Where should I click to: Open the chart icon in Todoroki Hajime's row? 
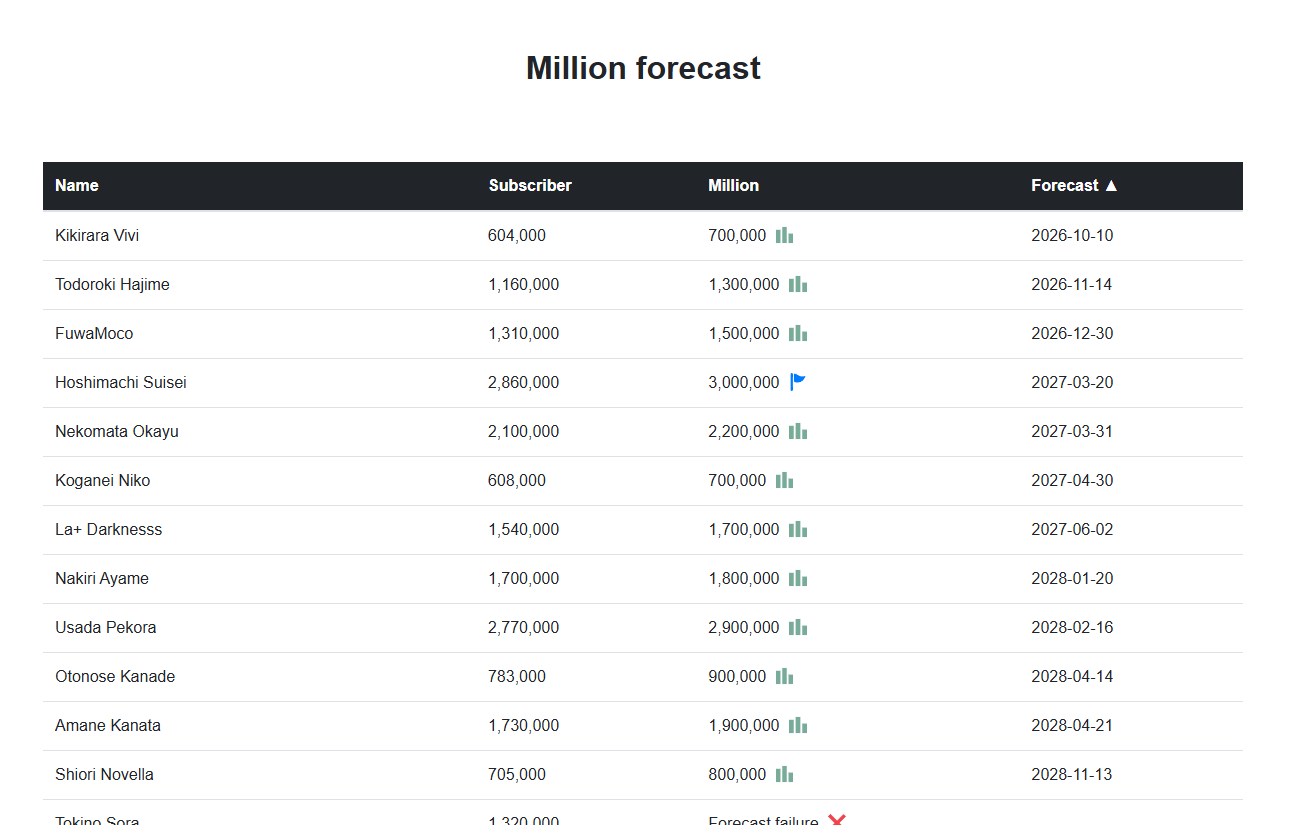click(798, 285)
